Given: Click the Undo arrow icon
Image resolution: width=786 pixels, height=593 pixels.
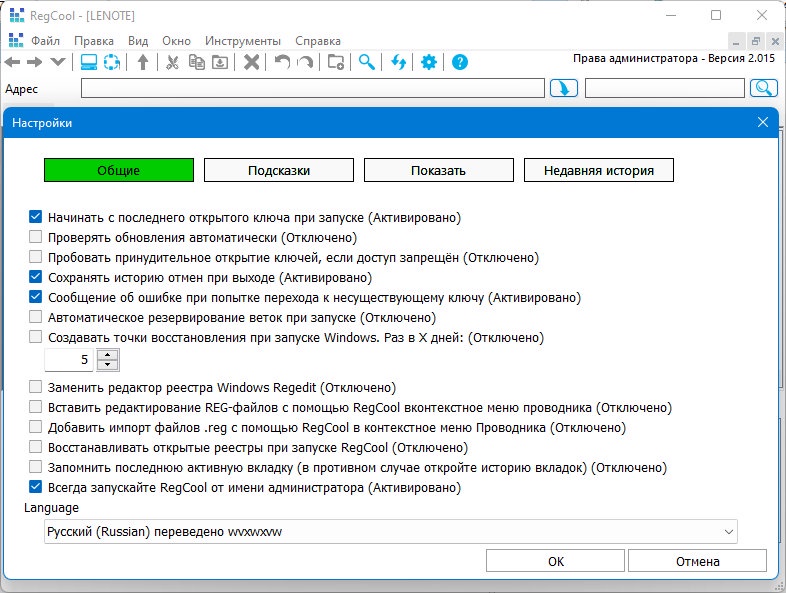Looking at the screenshot, I should (282, 63).
